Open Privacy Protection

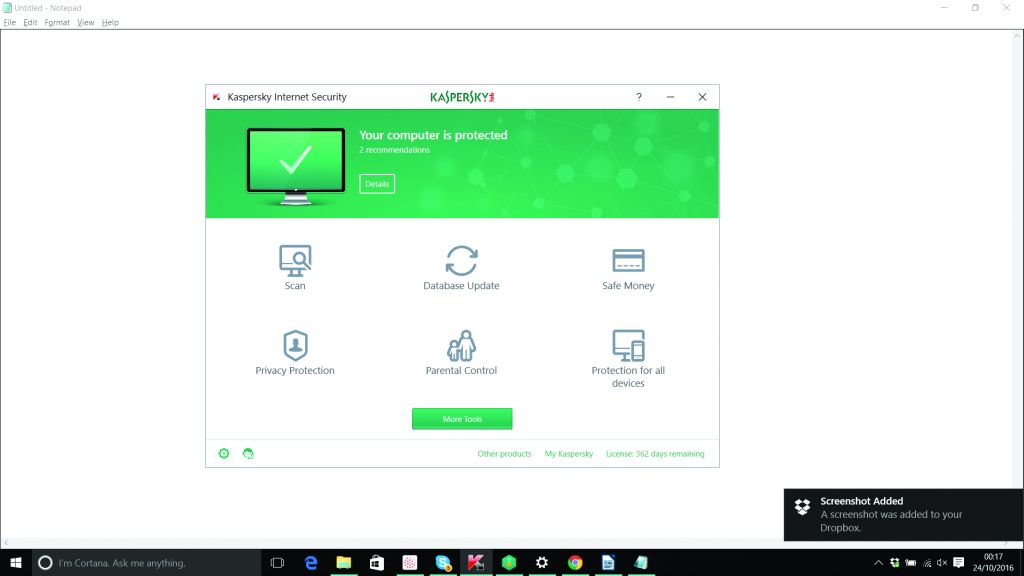click(295, 353)
